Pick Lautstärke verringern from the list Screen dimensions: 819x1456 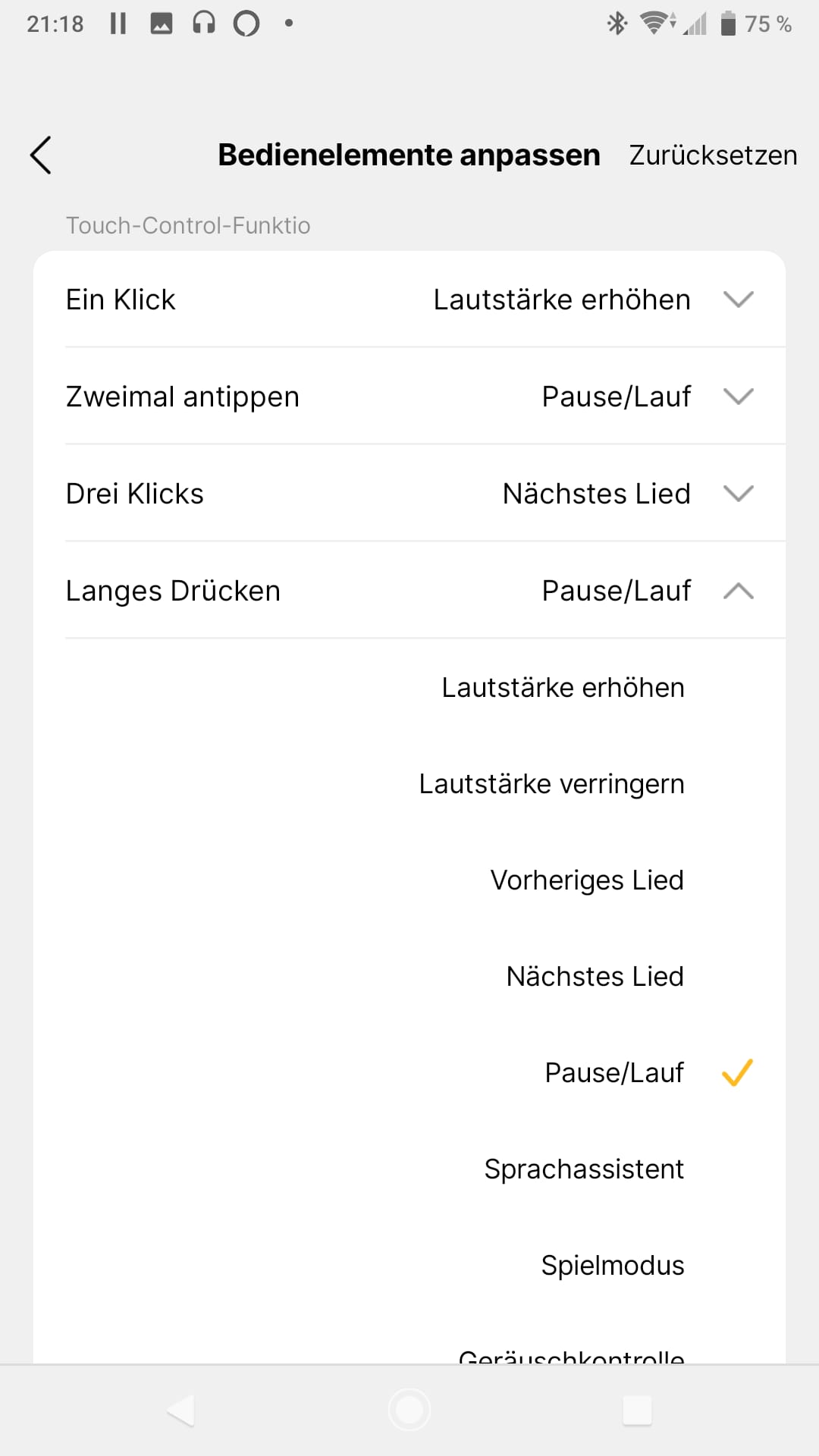551,784
